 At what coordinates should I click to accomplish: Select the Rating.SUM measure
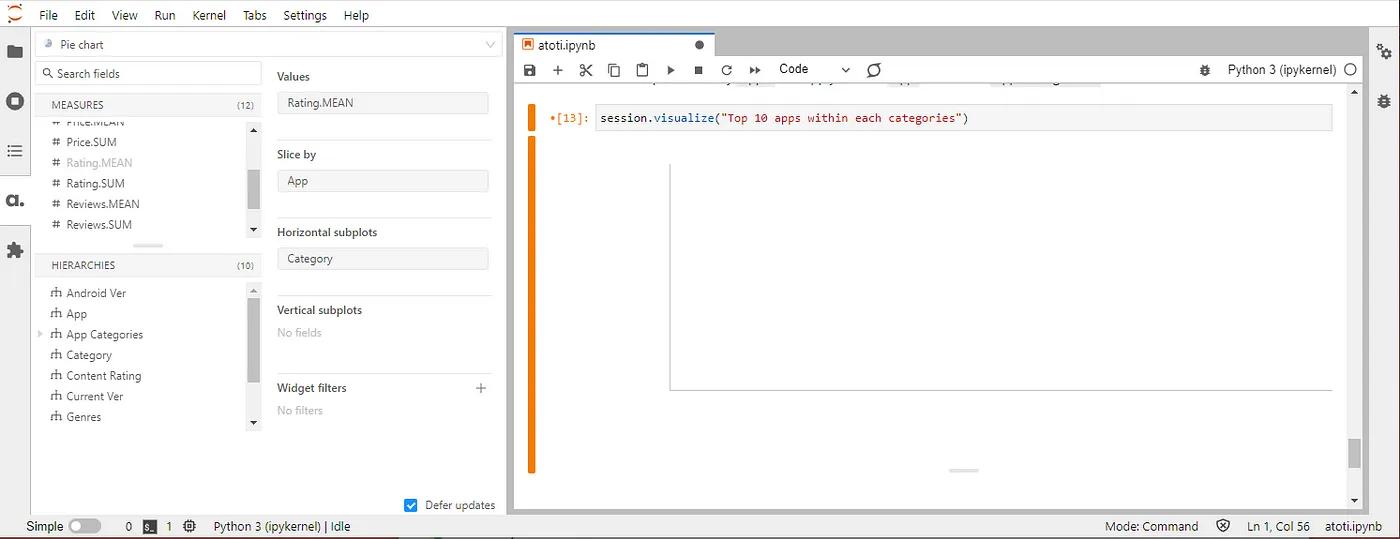click(95, 184)
